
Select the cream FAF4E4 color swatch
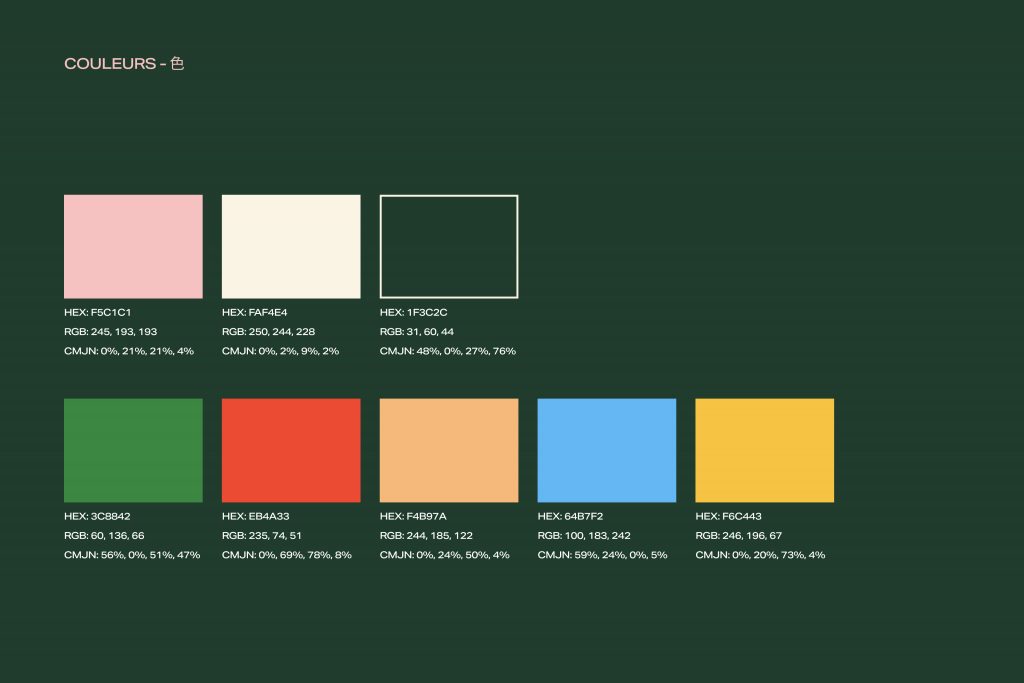291,246
